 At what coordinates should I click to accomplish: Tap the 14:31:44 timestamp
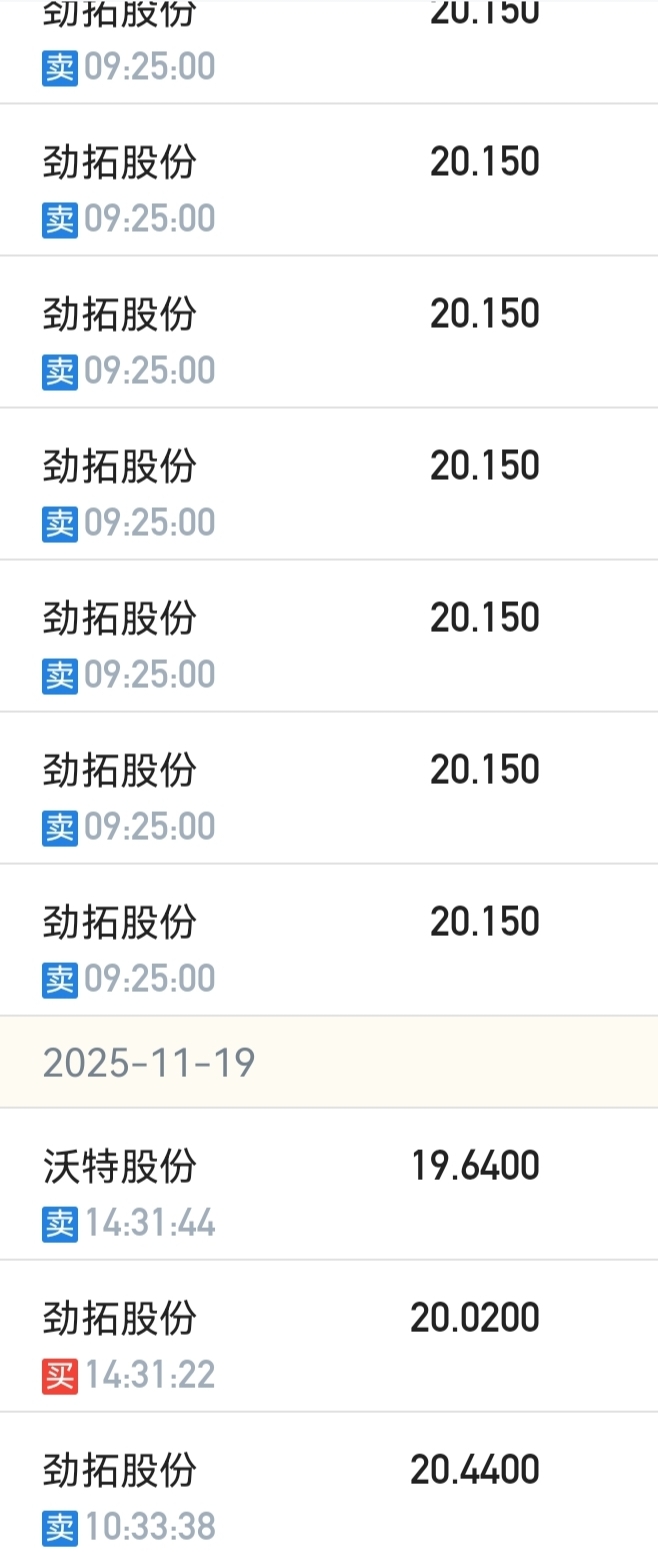pos(150,1223)
